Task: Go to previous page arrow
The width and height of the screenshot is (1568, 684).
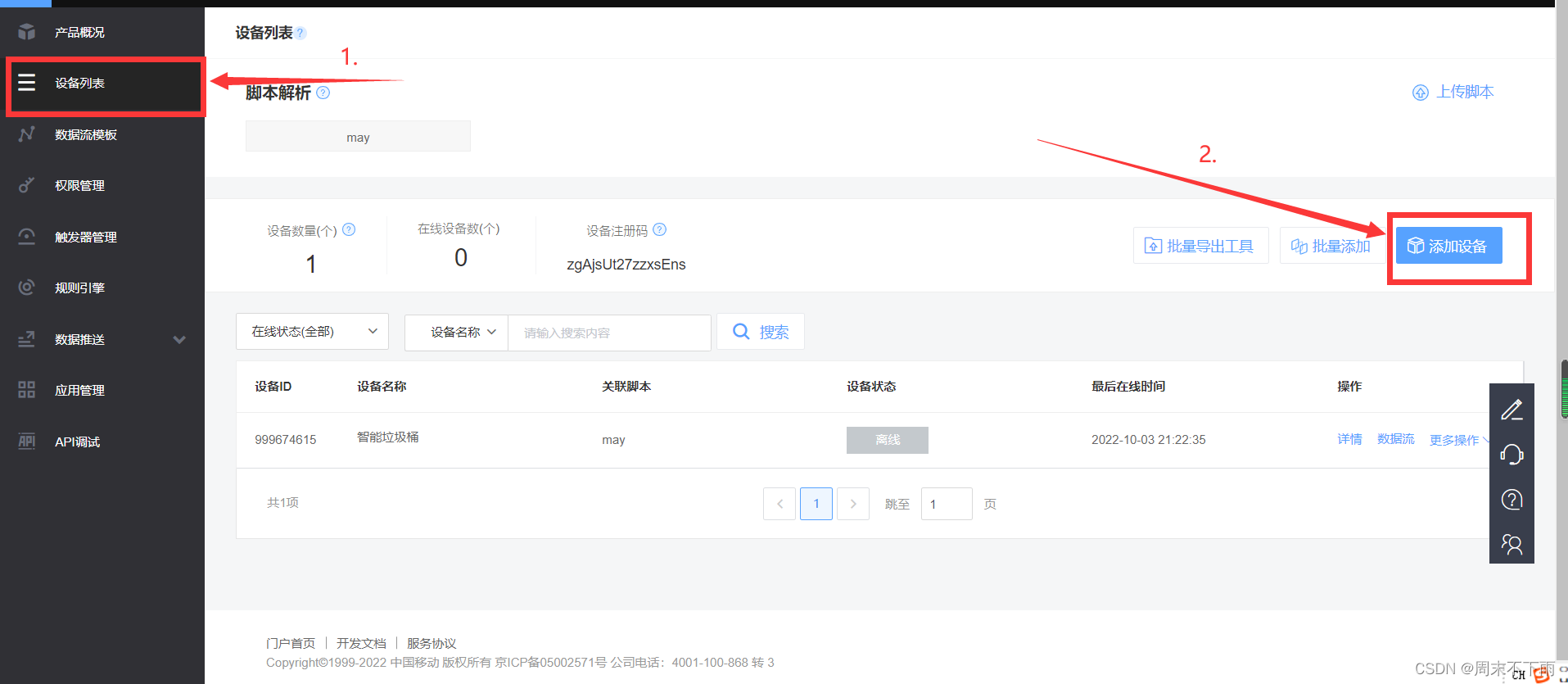Action: point(779,504)
